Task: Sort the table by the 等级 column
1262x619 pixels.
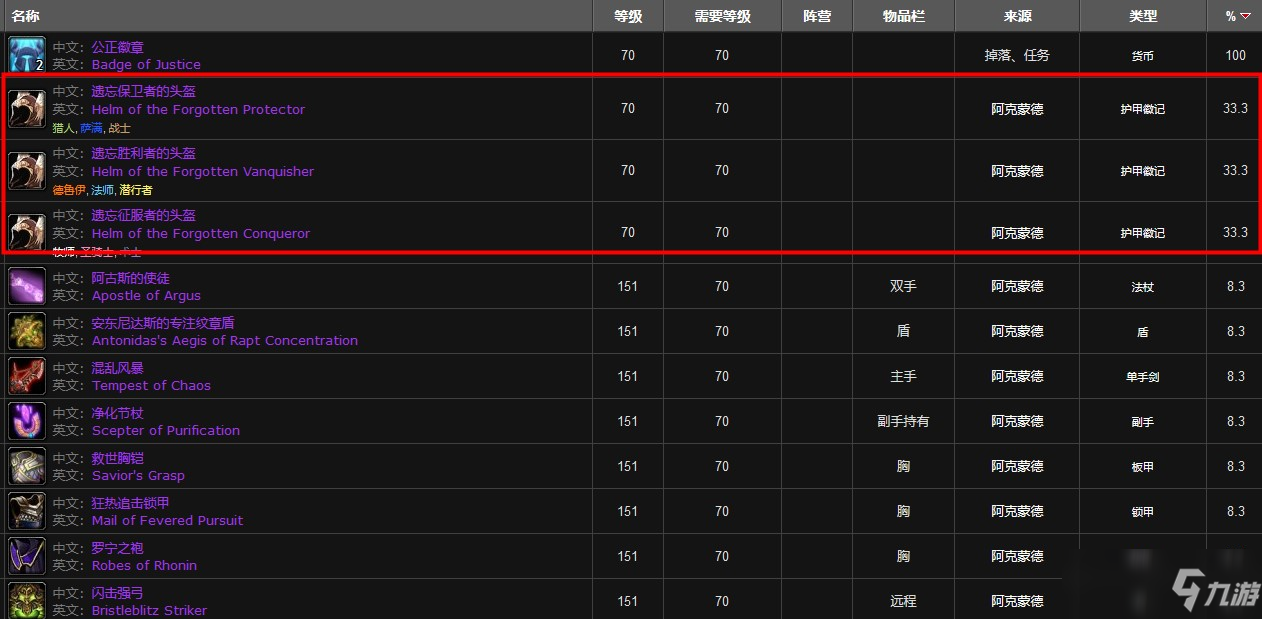Action: click(x=627, y=16)
